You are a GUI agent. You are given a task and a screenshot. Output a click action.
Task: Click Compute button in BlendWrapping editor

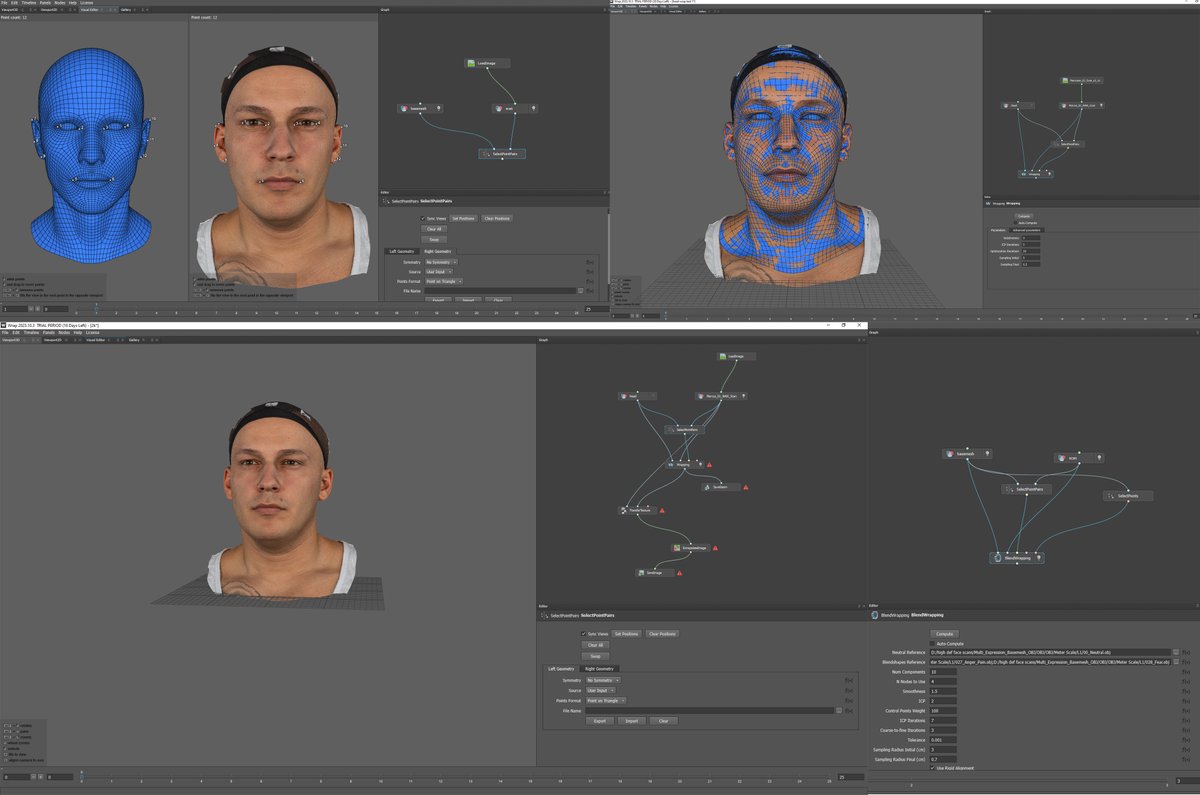coord(944,634)
